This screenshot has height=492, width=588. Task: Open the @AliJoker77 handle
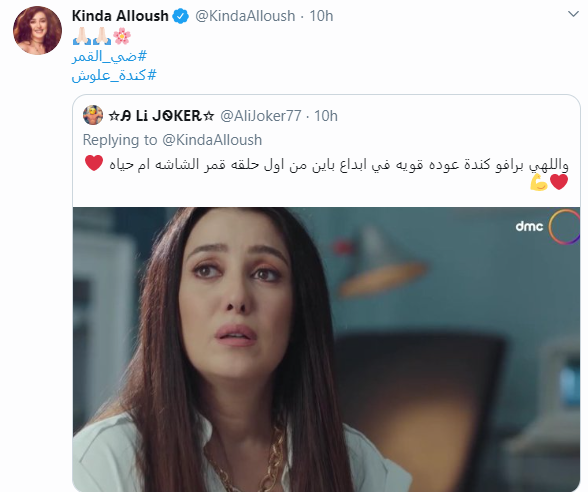click(x=261, y=116)
